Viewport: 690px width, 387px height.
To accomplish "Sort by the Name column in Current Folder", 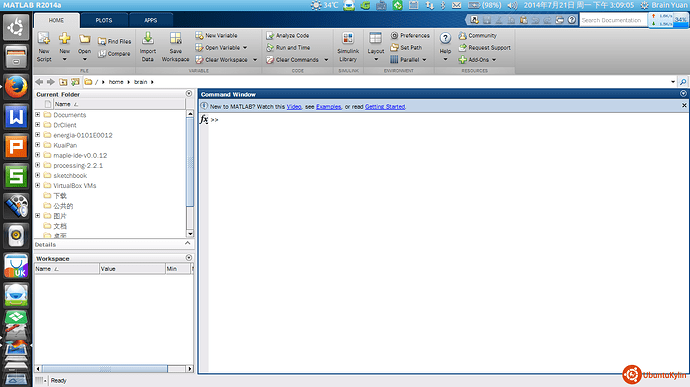I will [119, 104].
